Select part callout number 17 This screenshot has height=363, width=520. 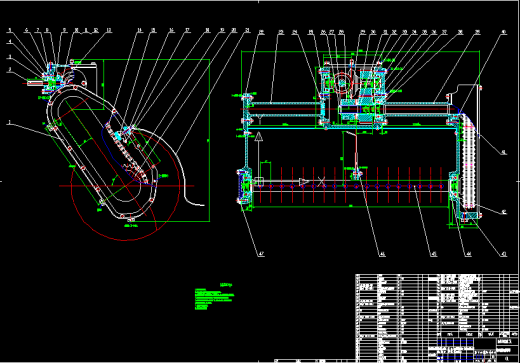(188, 30)
